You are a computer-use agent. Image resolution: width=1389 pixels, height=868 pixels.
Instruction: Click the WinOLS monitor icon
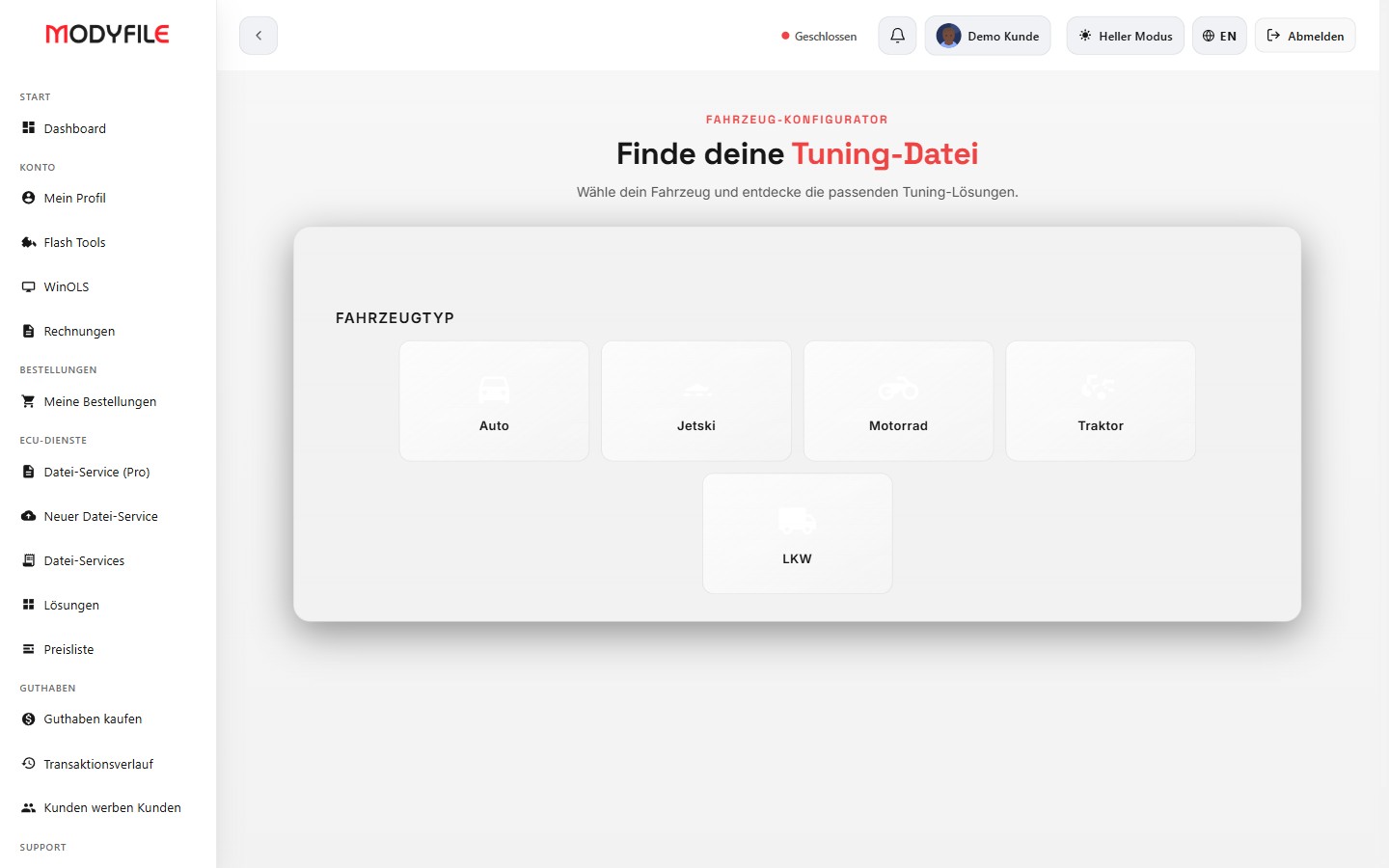click(29, 286)
